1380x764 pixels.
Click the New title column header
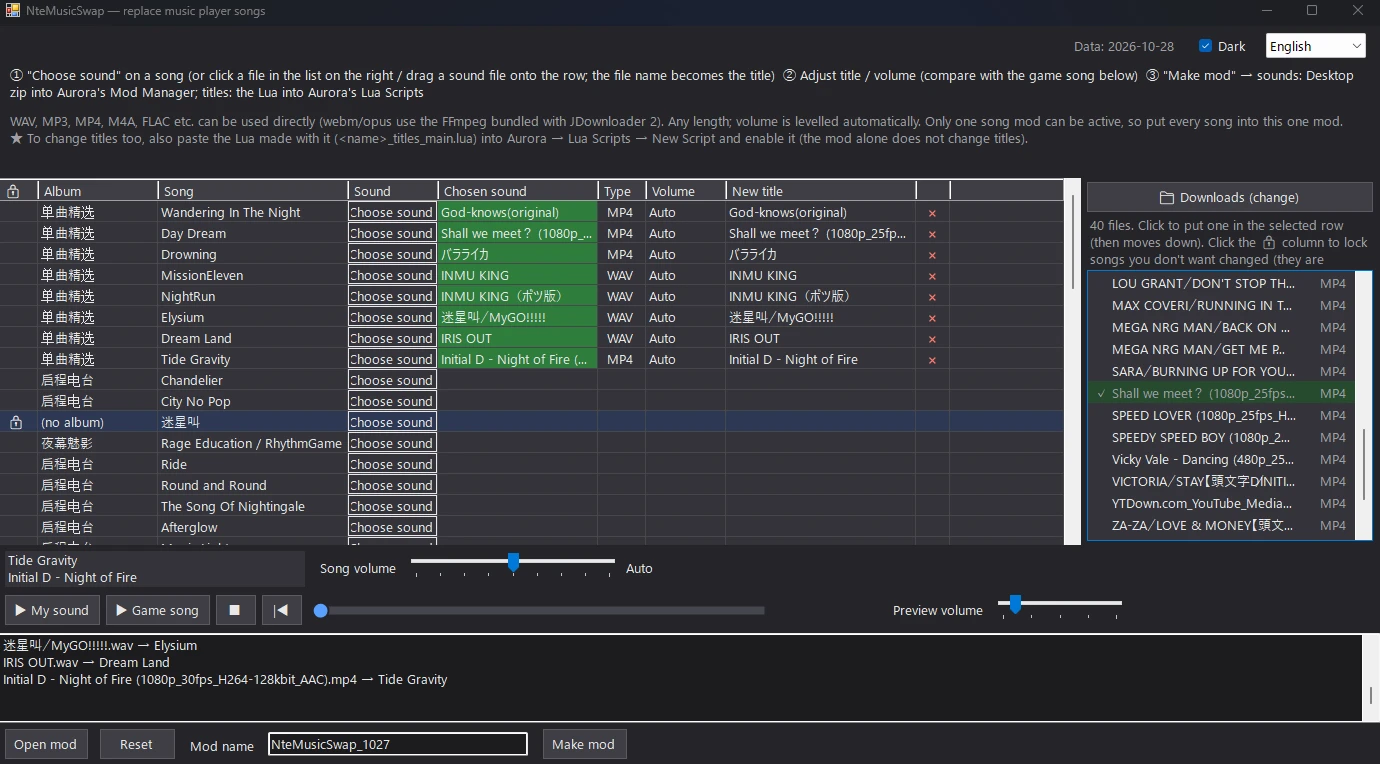(x=821, y=191)
